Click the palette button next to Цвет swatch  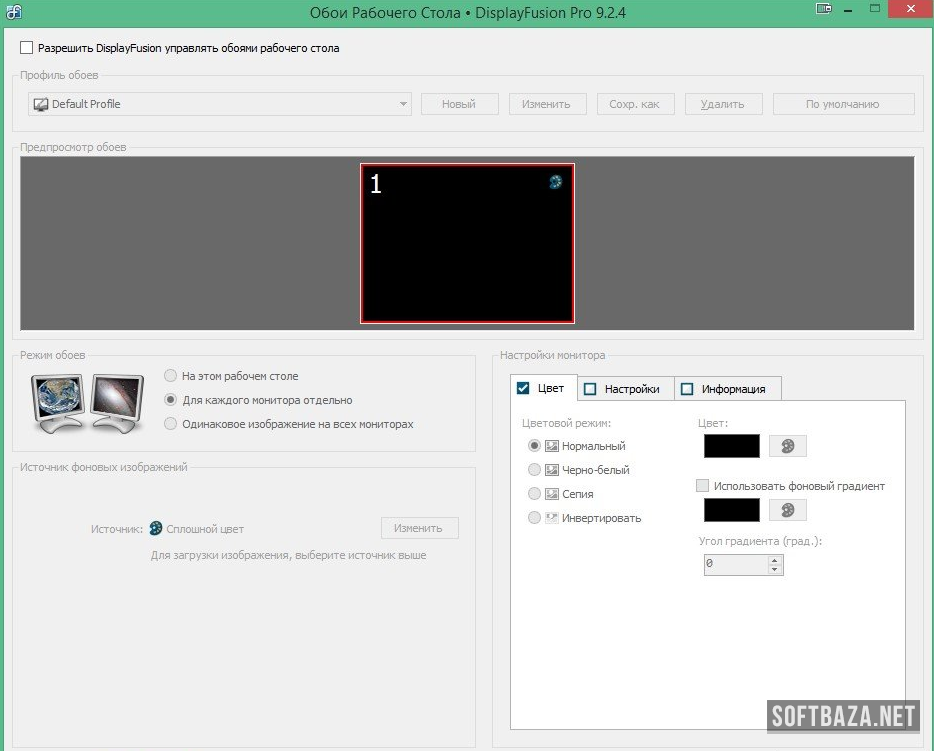(787, 446)
